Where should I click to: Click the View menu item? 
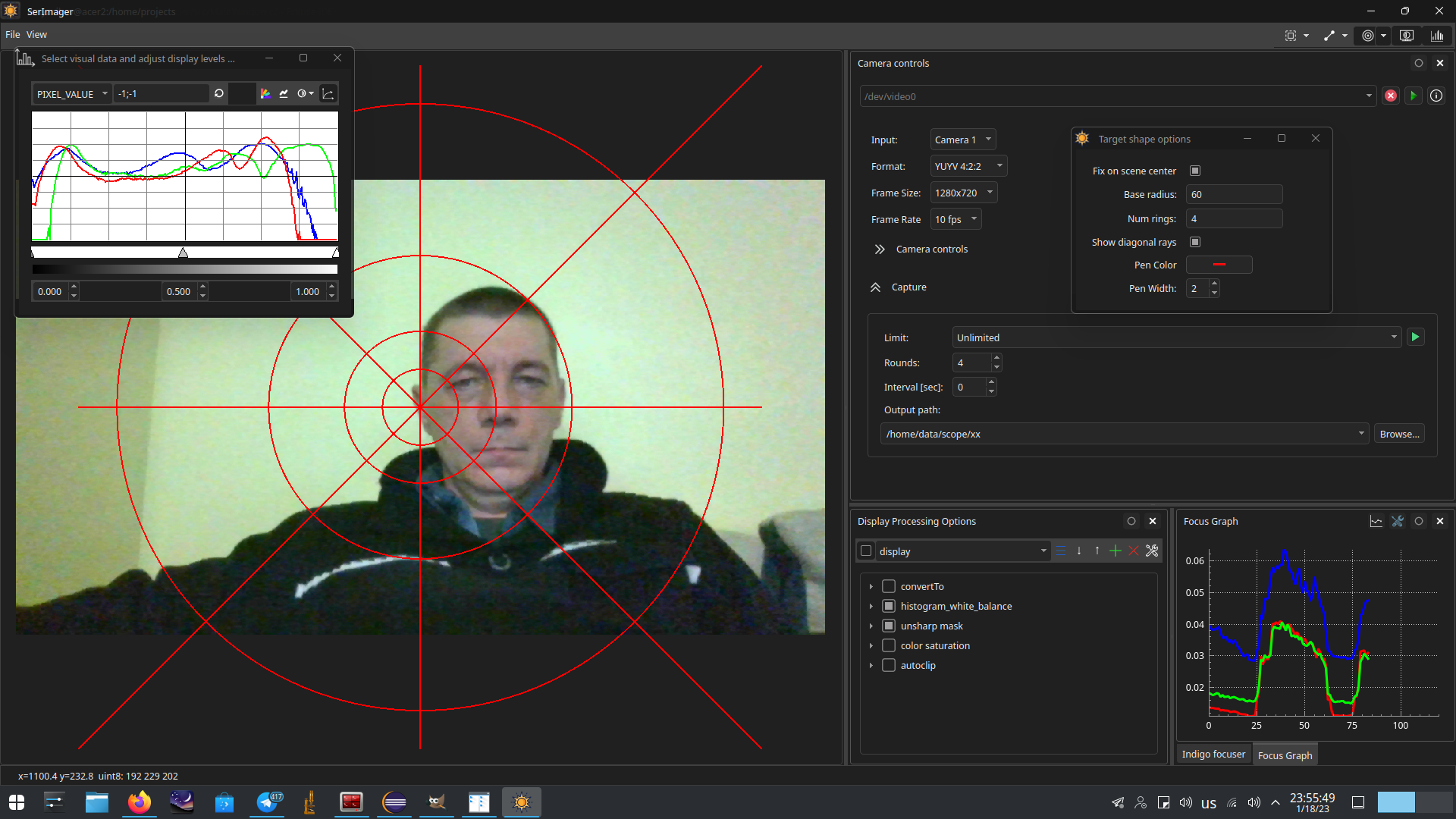[35, 33]
